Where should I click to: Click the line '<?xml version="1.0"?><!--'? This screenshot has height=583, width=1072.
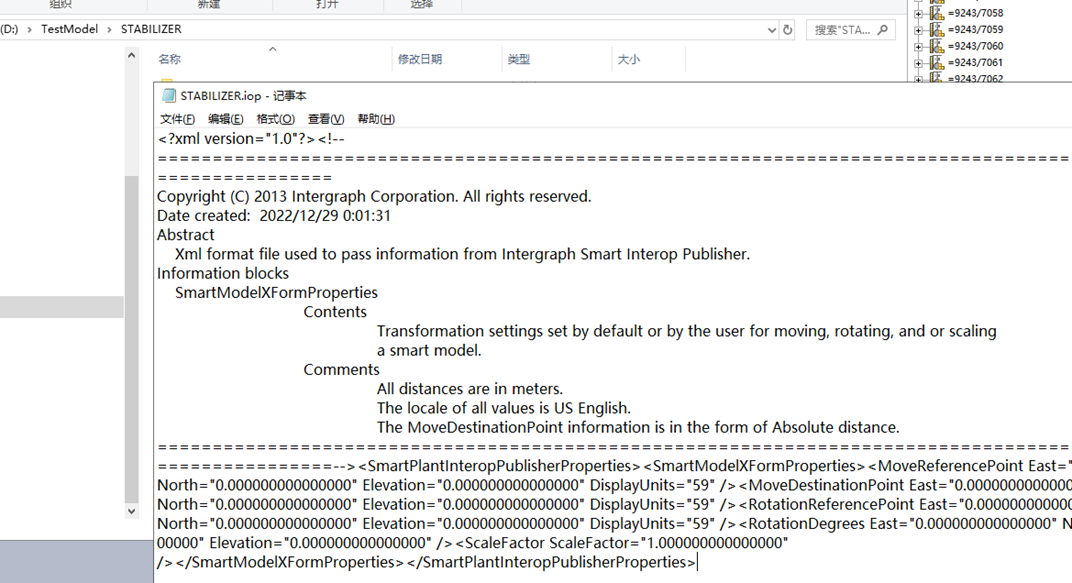[x=251, y=139]
